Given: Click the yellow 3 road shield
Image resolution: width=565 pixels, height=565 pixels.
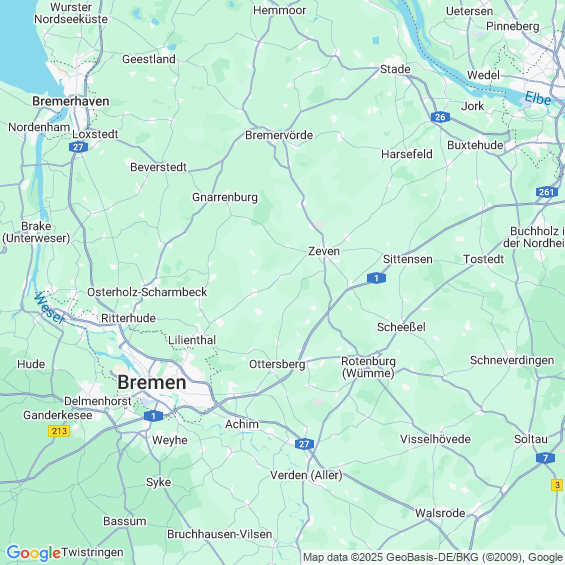Looking at the screenshot, I should [x=557, y=485].
